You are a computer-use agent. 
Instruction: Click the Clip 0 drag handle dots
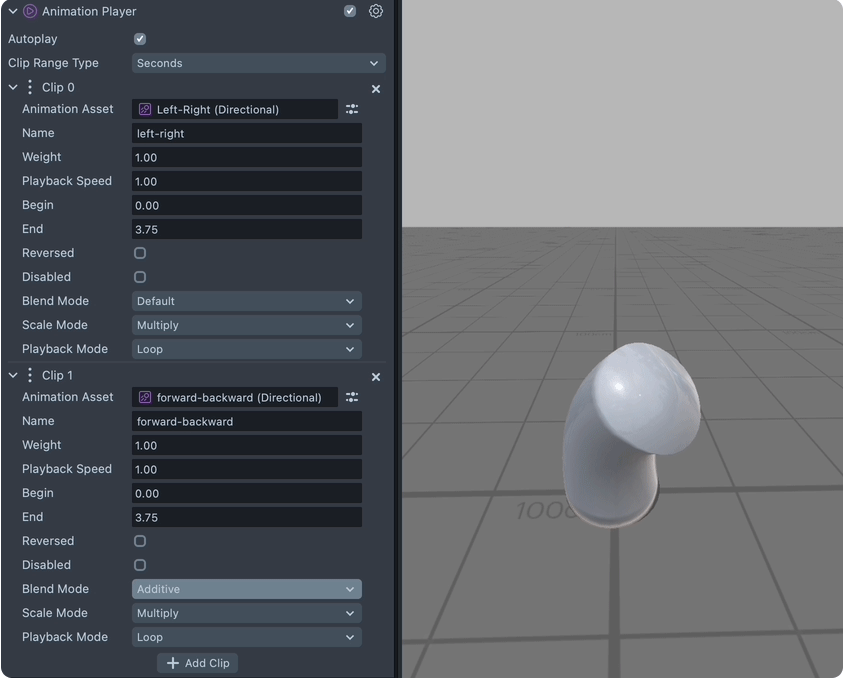pyautogui.click(x=30, y=88)
